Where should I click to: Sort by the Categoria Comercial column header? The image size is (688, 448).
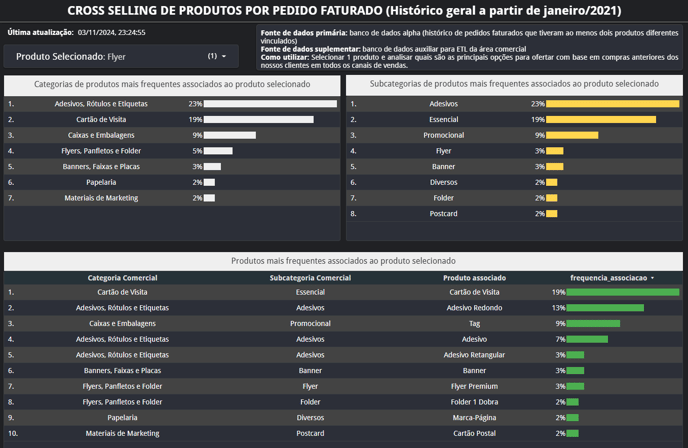coord(122,277)
